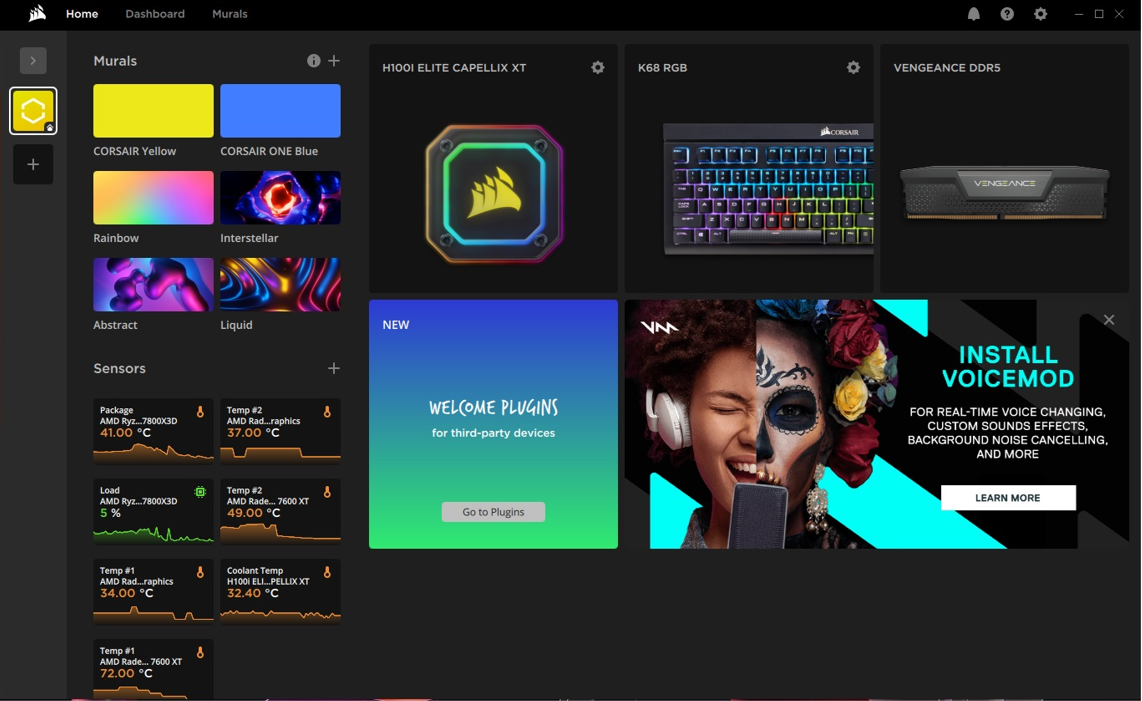This screenshot has height=701, width=1142.
Task: Close the Voicemod advertisement banner
Action: pos(1108,320)
